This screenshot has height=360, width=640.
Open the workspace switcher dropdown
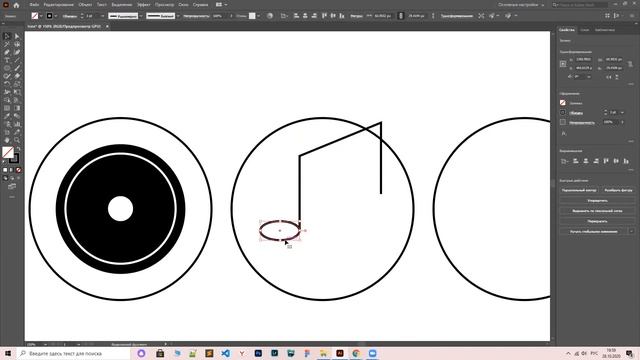(x=521, y=5)
